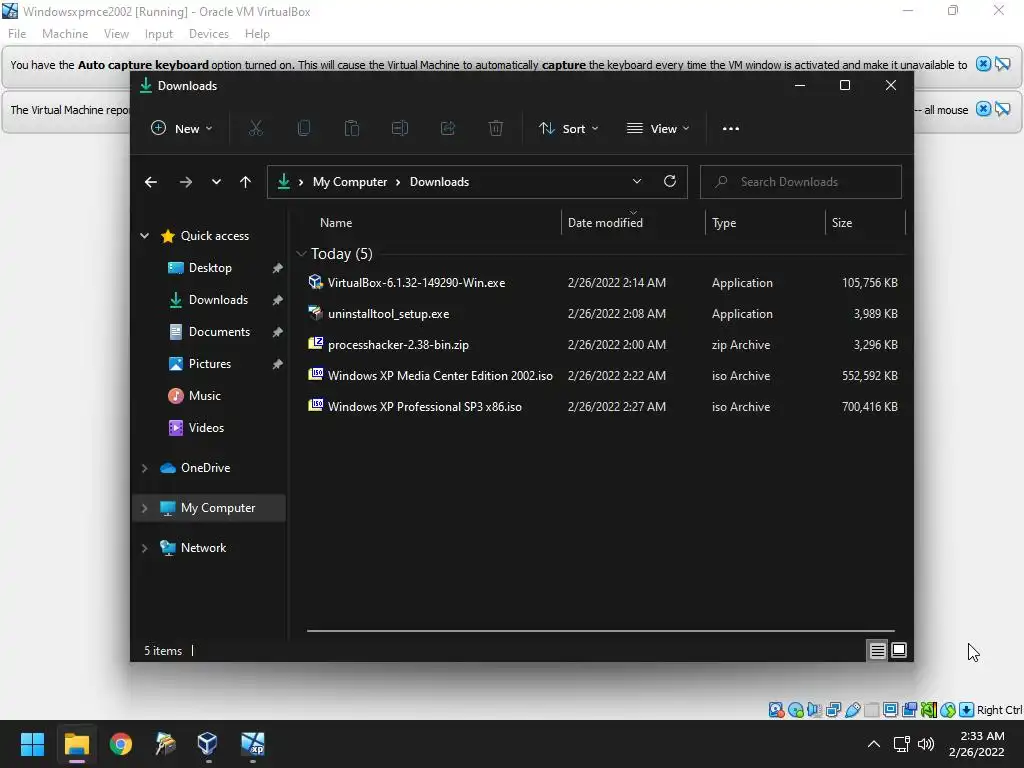Sort by the Size column header
The image size is (1024, 768).
[x=865, y=223]
